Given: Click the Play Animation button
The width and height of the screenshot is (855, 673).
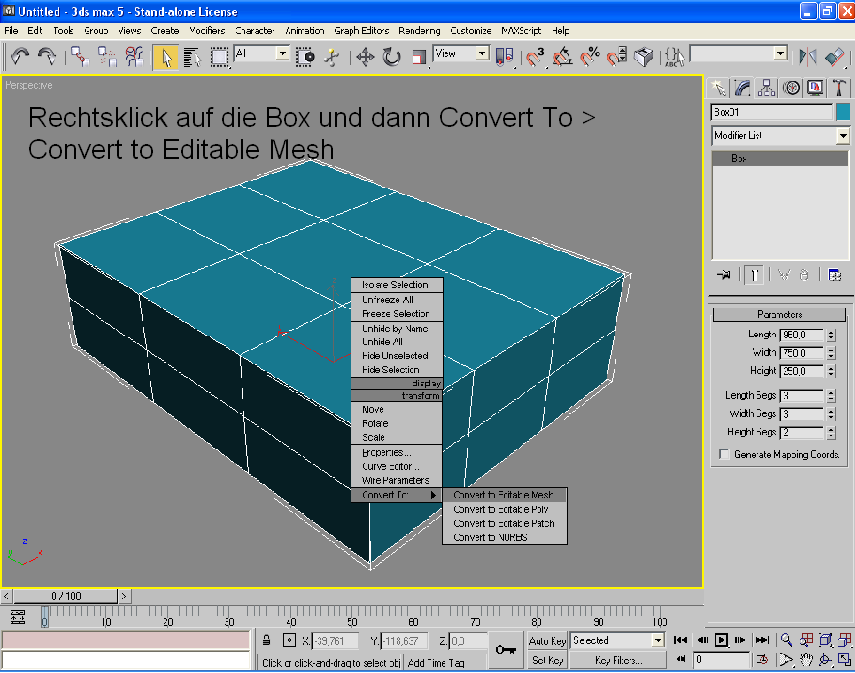Looking at the screenshot, I should coord(720,640).
